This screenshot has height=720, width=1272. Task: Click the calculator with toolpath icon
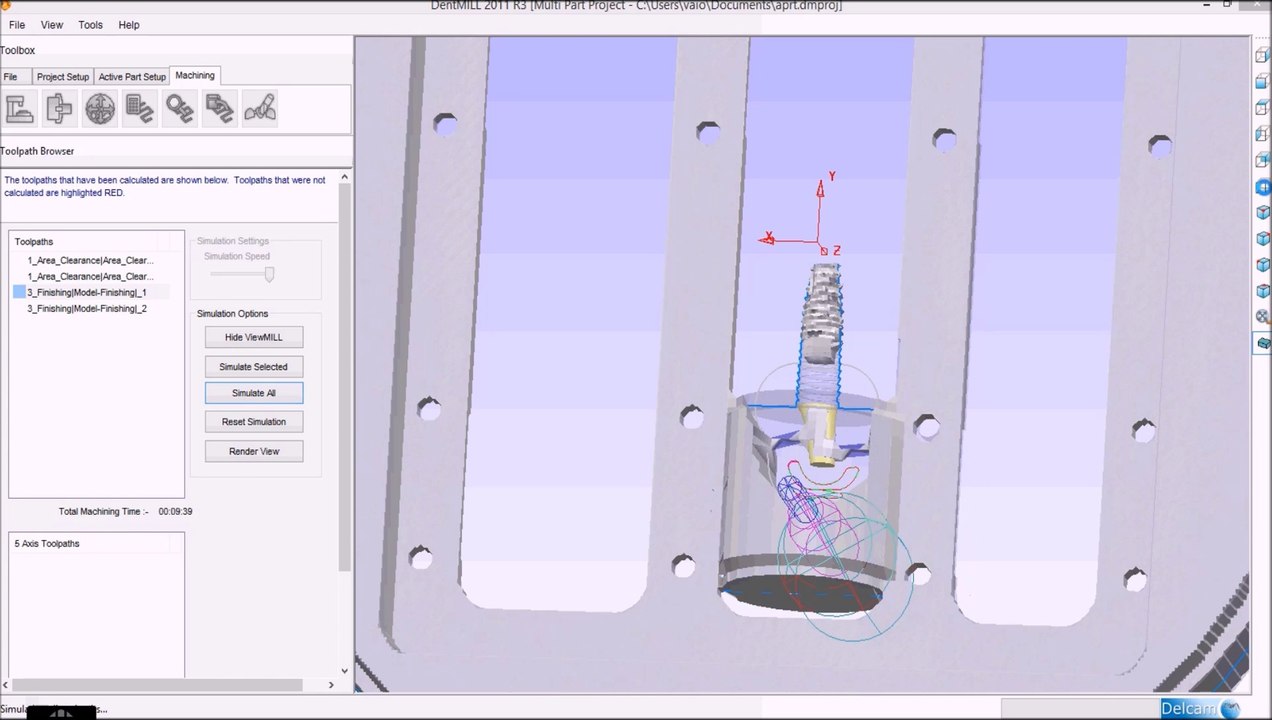pos(140,108)
